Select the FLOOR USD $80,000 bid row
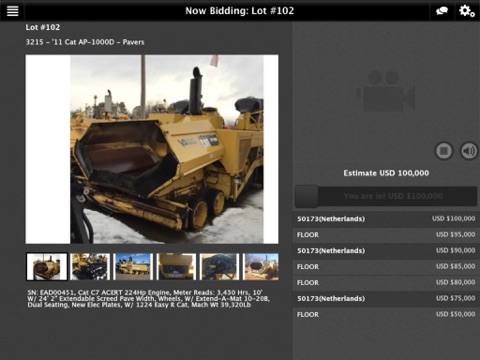This screenshot has width=480, height=360. tap(386, 282)
